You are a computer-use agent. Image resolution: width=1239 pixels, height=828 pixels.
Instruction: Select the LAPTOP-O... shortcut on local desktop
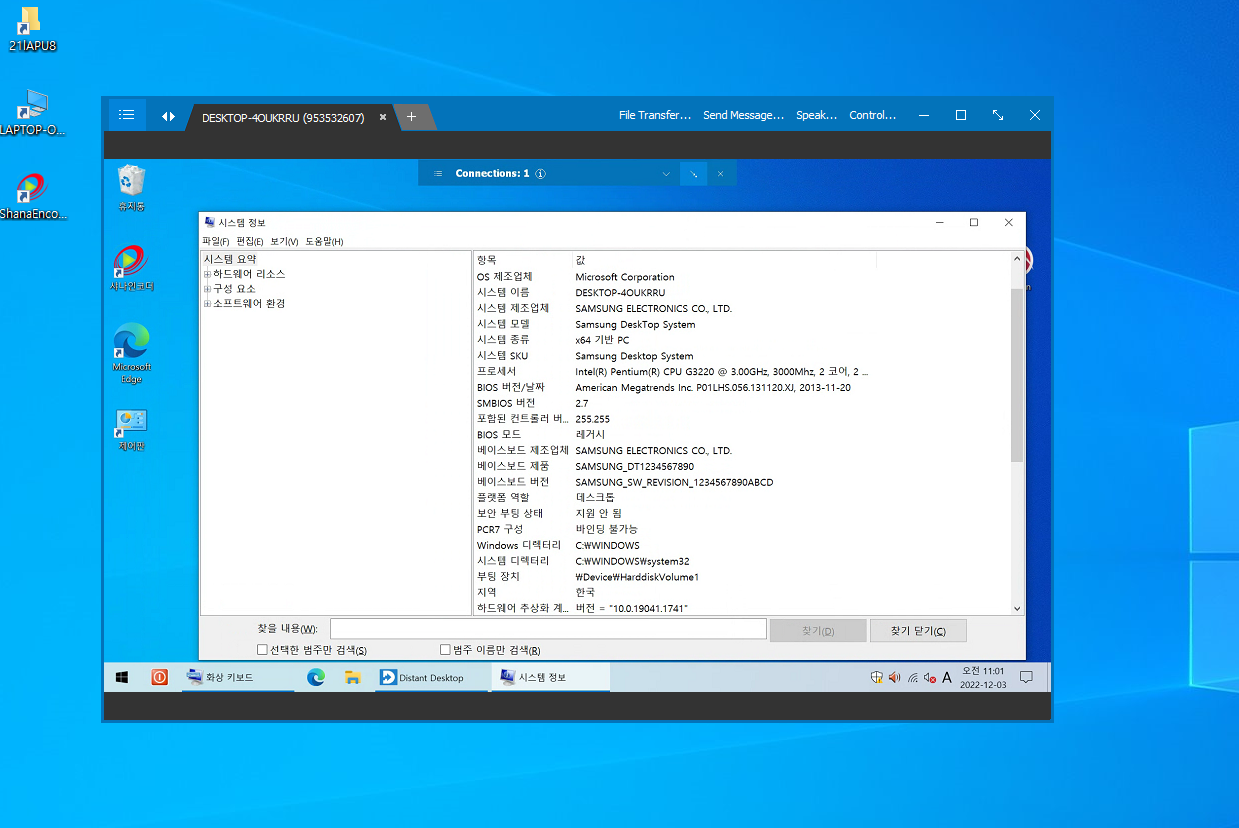point(31,112)
